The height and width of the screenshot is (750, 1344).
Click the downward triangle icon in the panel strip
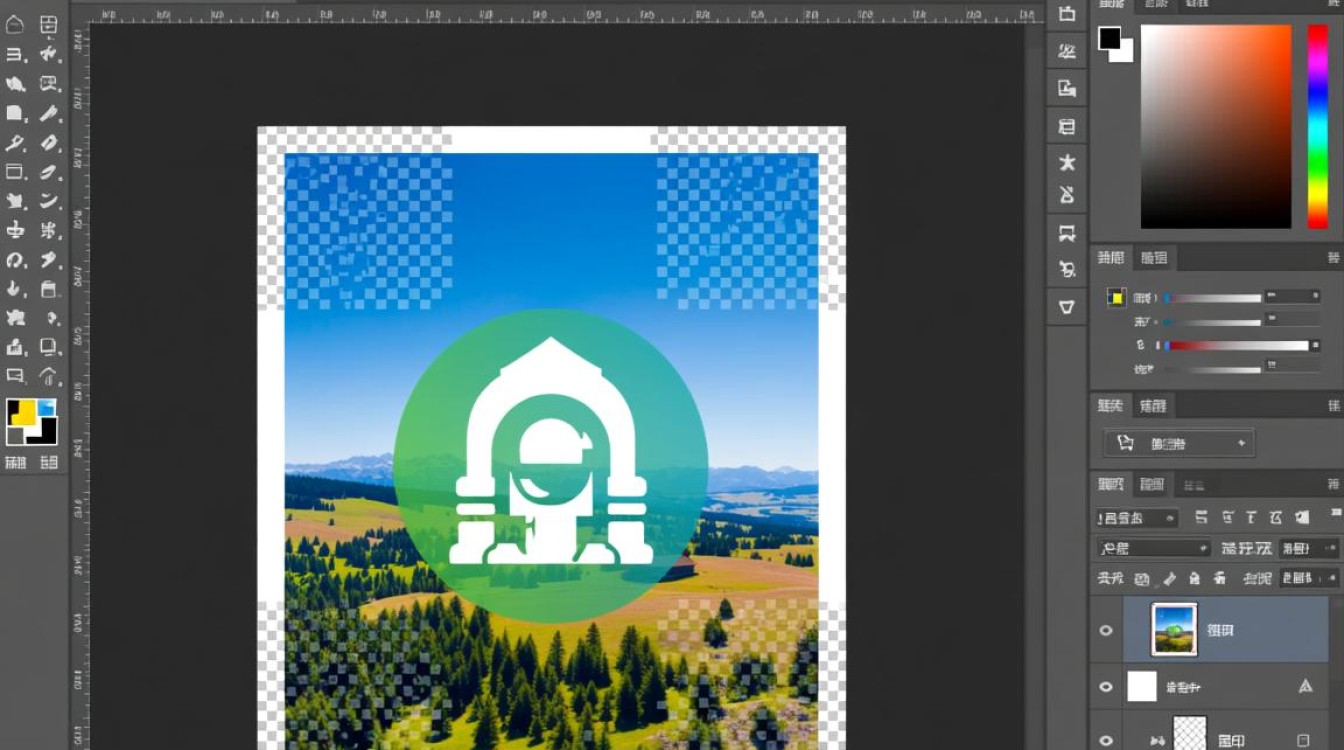(1067, 307)
